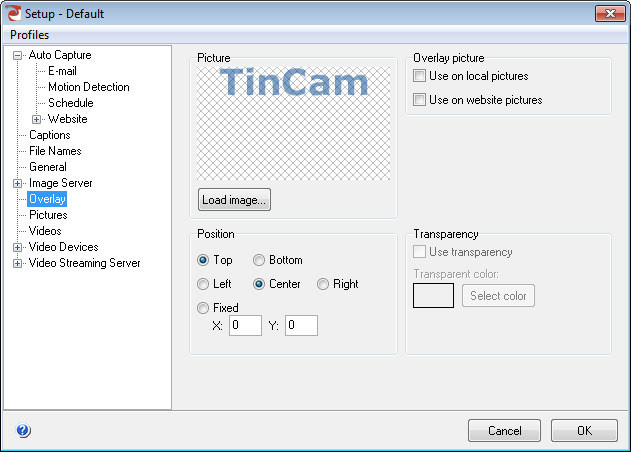
Task: Expand the Website tree node
Action: [36, 119]
